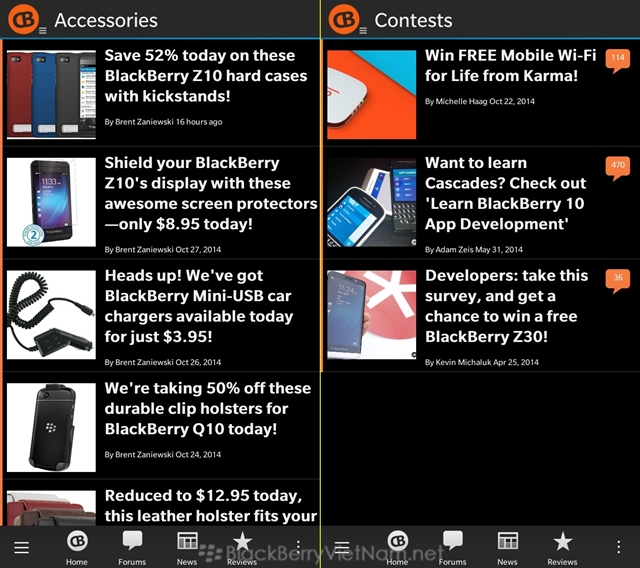640x568 pixels.
Task: Open 114 comments bubble on Karma contest
Action: coord(618,61)
